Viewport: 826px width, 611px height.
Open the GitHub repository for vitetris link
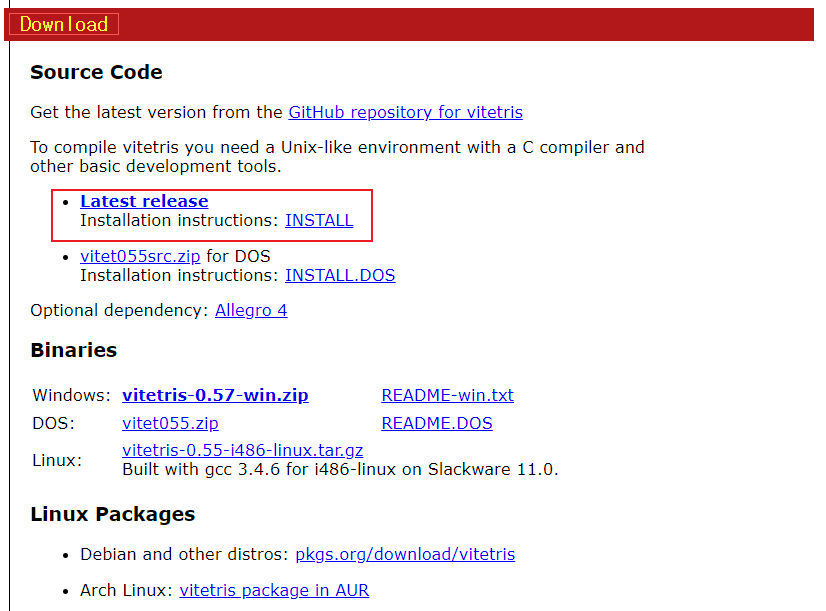[x=406, y=112]
